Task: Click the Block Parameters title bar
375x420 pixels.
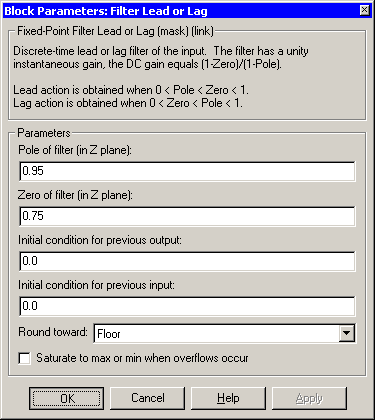Action: tap(182, 11)
